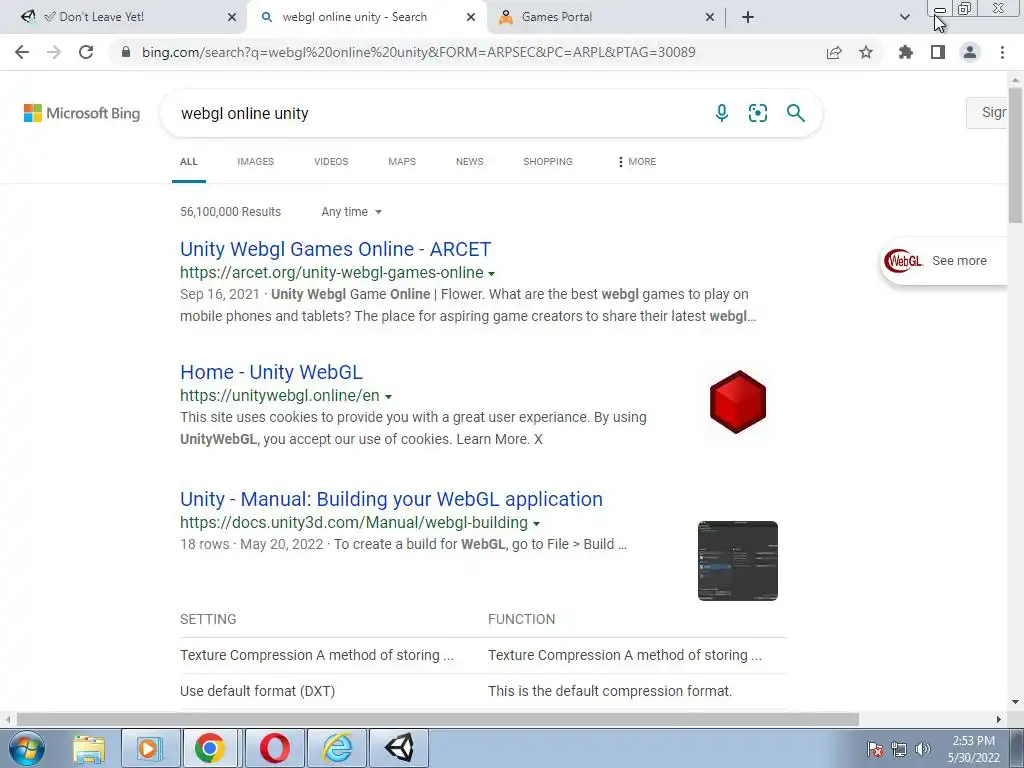Screen dimensions: 1024x768
Task: Click the browser forward arrow
Action: point(54,52)
